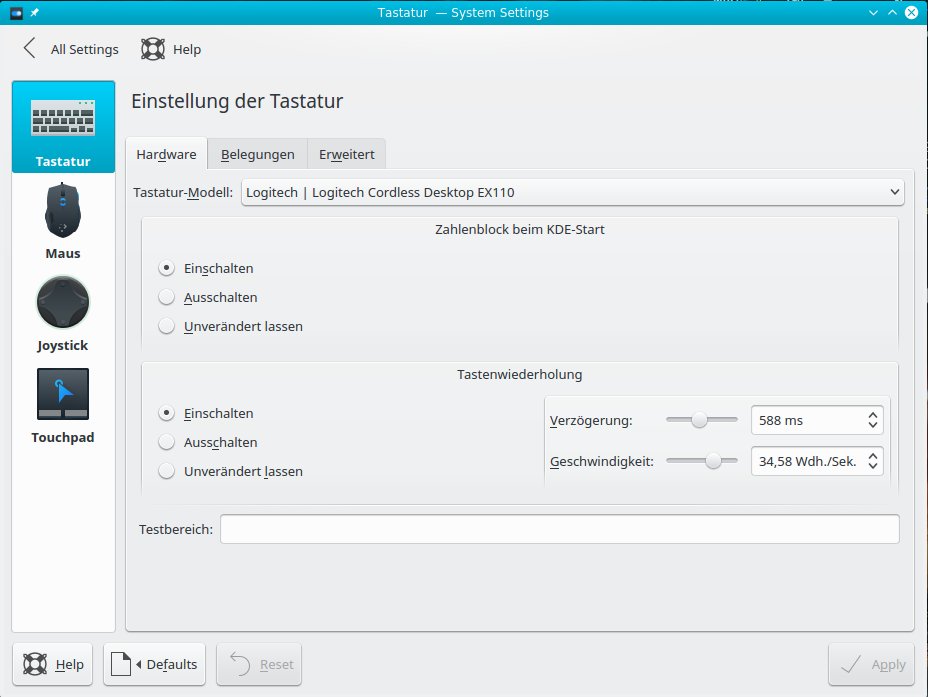Click the top Help text button
Viewport: 928px width, 697px height.
[x=187, y=49]
